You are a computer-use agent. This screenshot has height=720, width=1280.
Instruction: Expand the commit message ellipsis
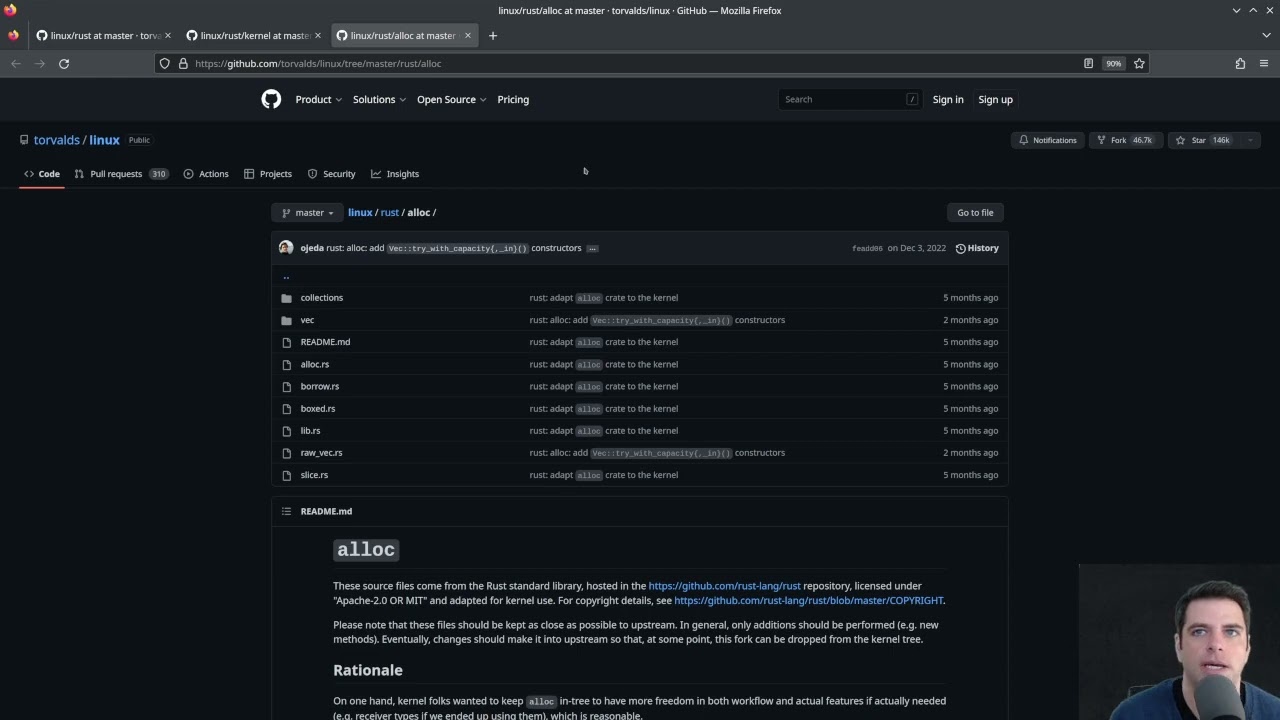tap(592, 248)
